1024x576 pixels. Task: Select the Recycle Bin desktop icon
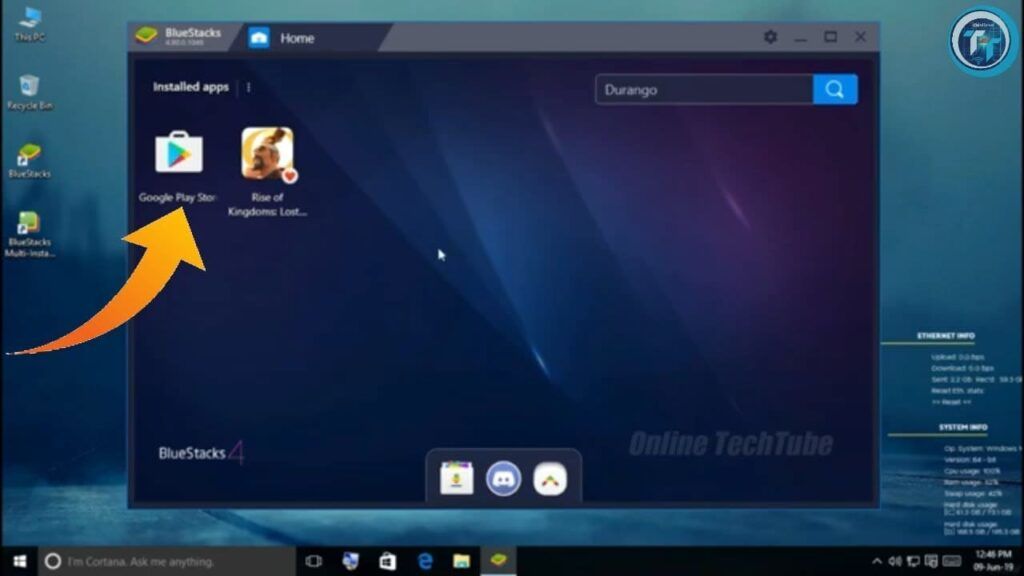[x=29, y=93]
